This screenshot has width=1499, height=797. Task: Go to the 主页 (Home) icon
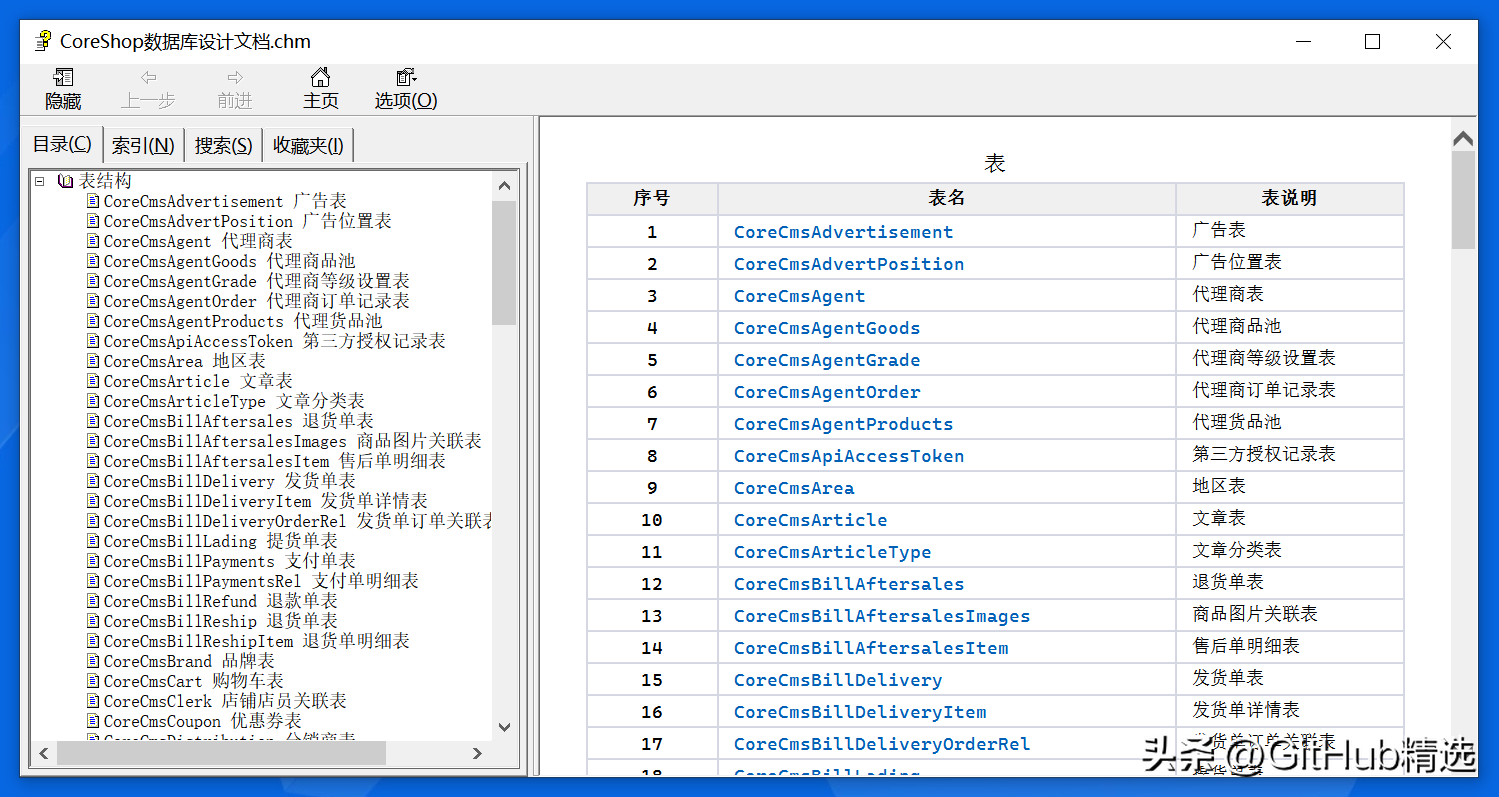(x=320, y=77)
